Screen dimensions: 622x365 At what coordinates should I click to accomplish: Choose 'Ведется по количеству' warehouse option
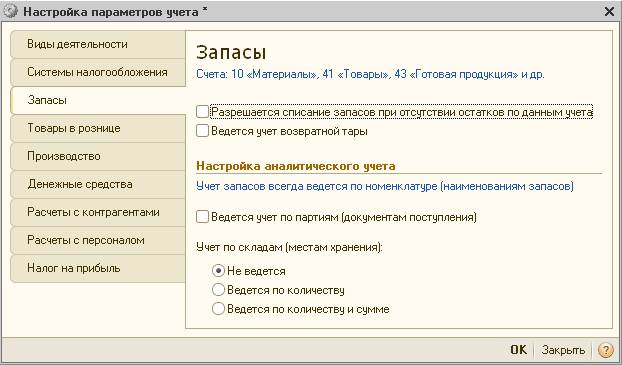[x=218, y=290]
